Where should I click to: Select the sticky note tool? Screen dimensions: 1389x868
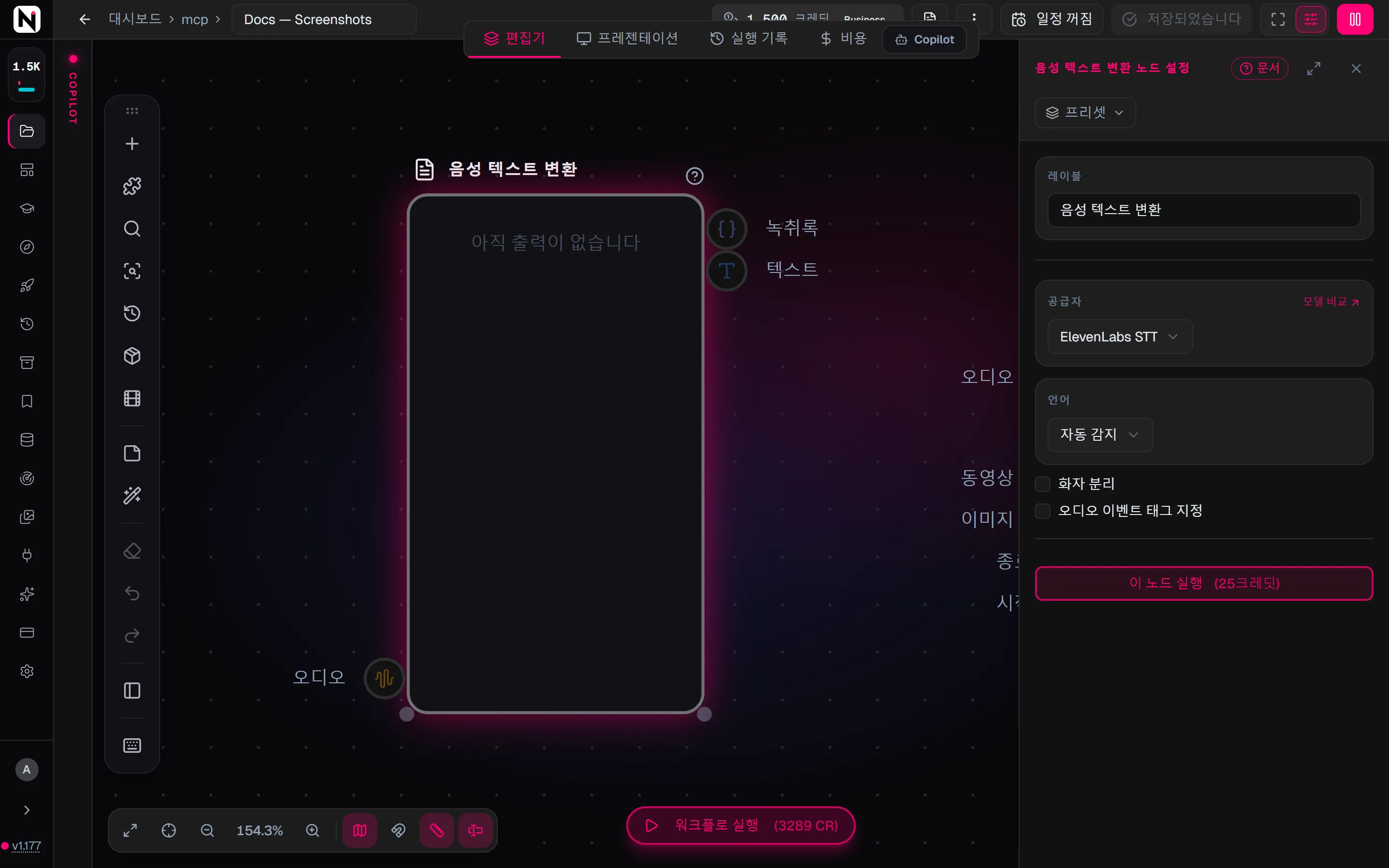[132, 453]
